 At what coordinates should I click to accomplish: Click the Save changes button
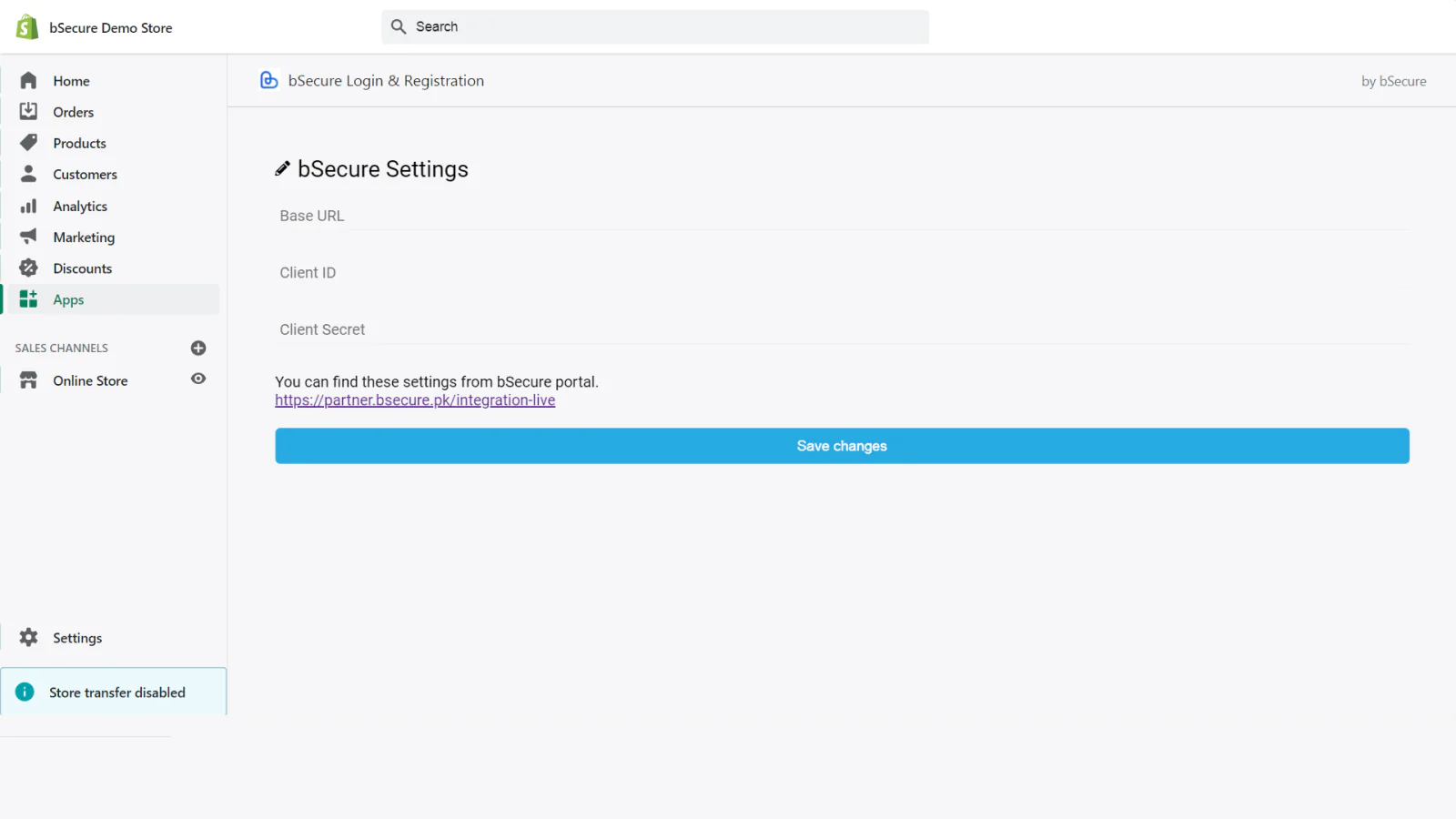[x=842, y=446]
